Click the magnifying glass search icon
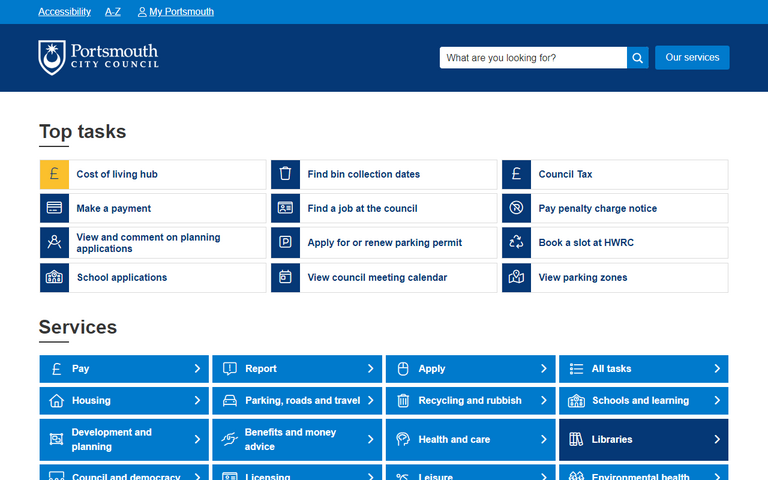This screenshot has height=480, width=768. pos(638,58)
